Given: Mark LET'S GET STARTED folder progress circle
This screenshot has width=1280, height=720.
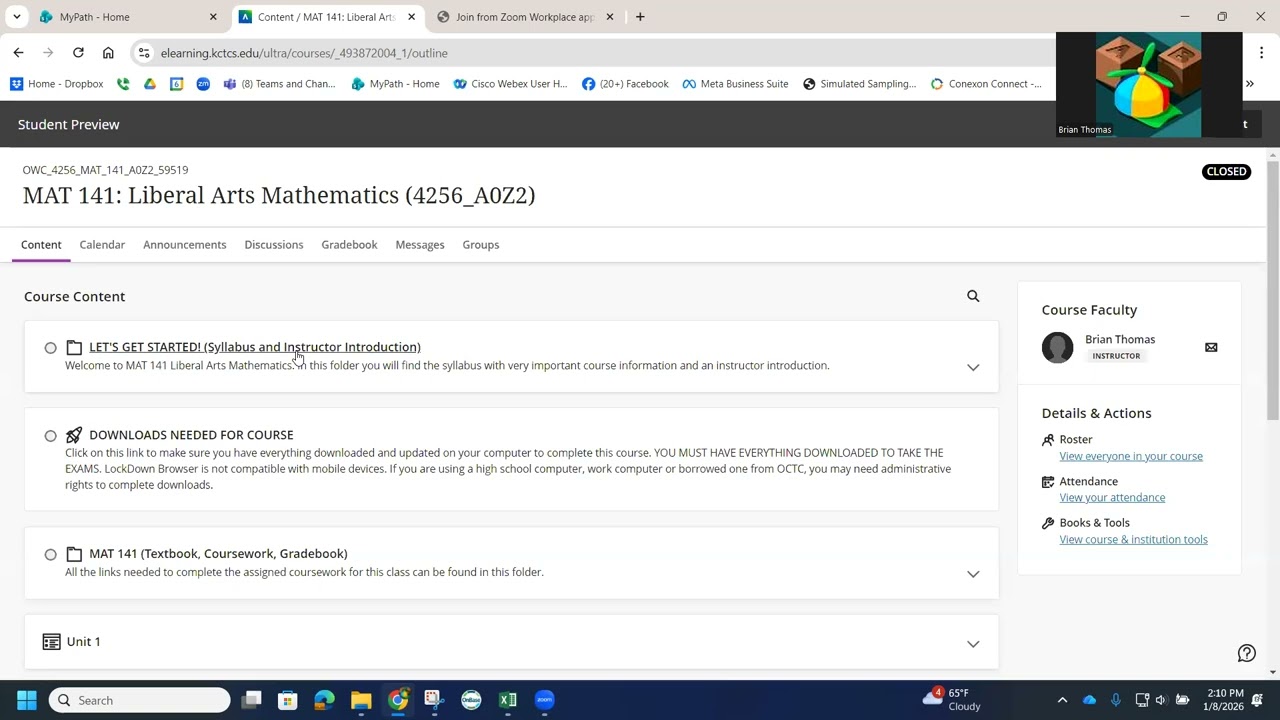Looking at the screenshot, I should [50, 348].
